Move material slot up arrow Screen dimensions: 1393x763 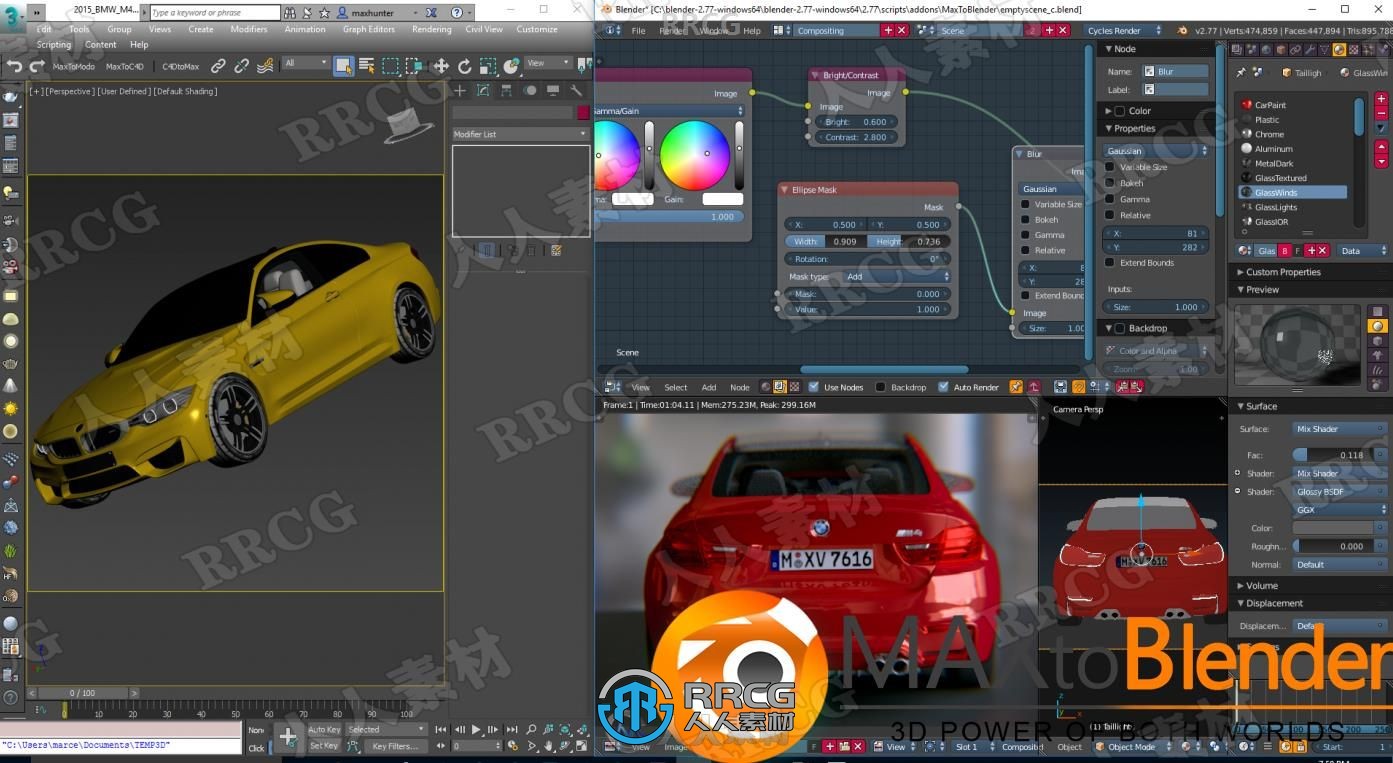1381,146
